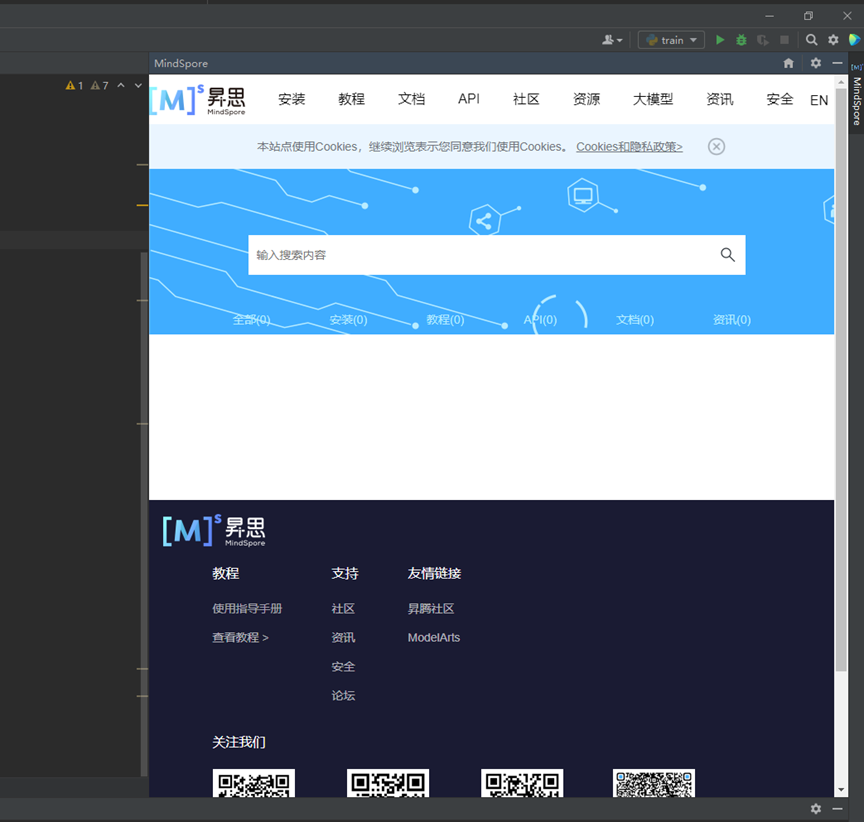The height and width of the screenshot is (822, 864).
Task: Open IDE settings via the gear icon
Action: [833, 40]
